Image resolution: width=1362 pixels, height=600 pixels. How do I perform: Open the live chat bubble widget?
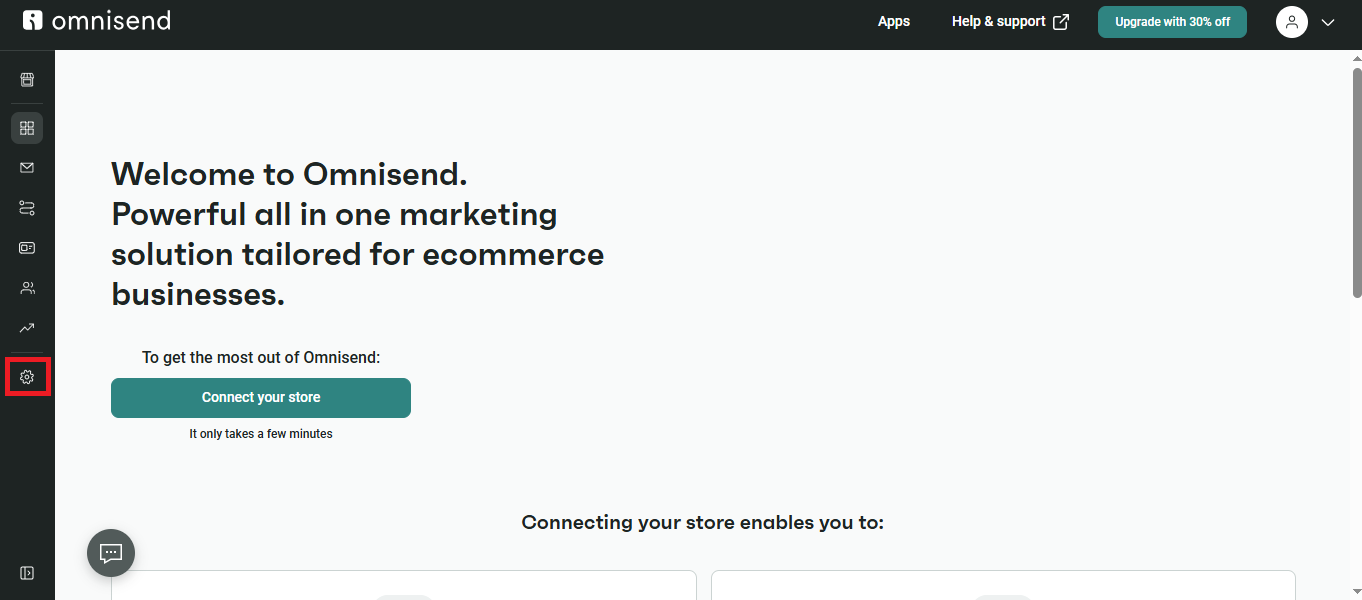point(111,553)
